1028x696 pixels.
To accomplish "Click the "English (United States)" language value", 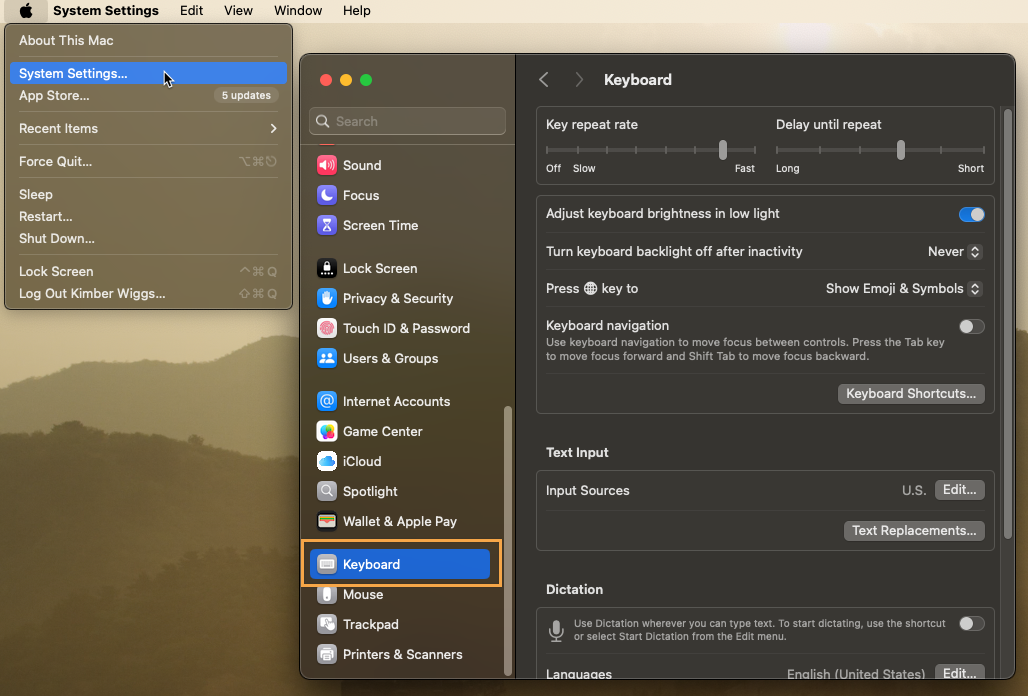I will (856, 674).
